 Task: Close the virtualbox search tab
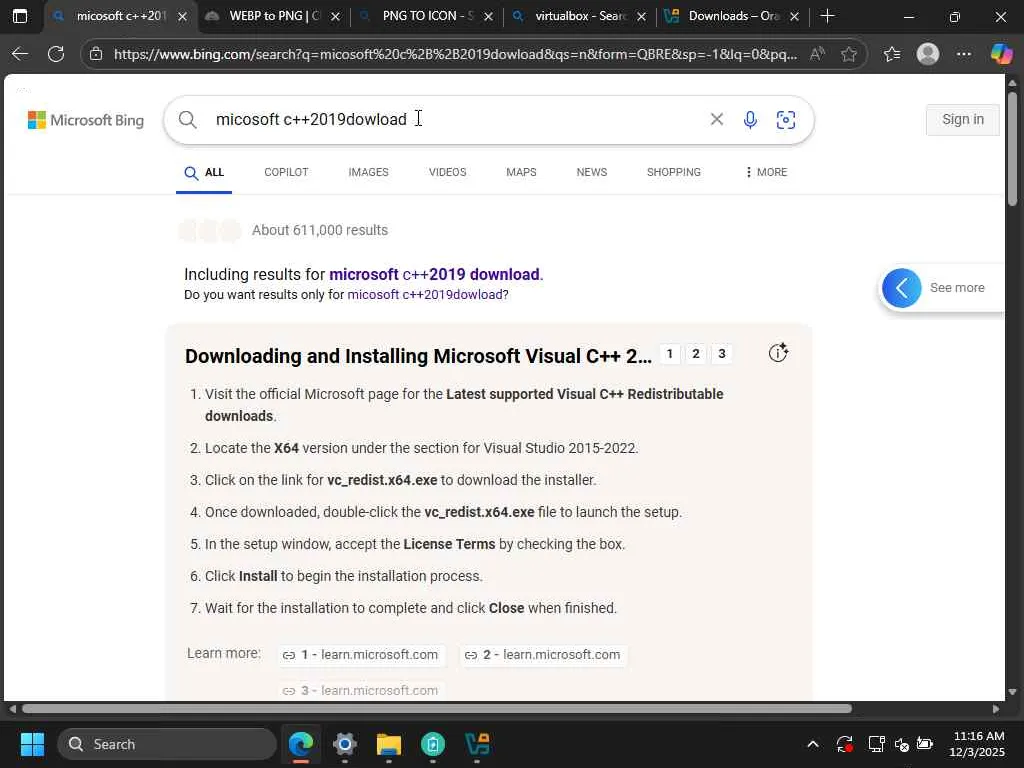coord(641,16)
